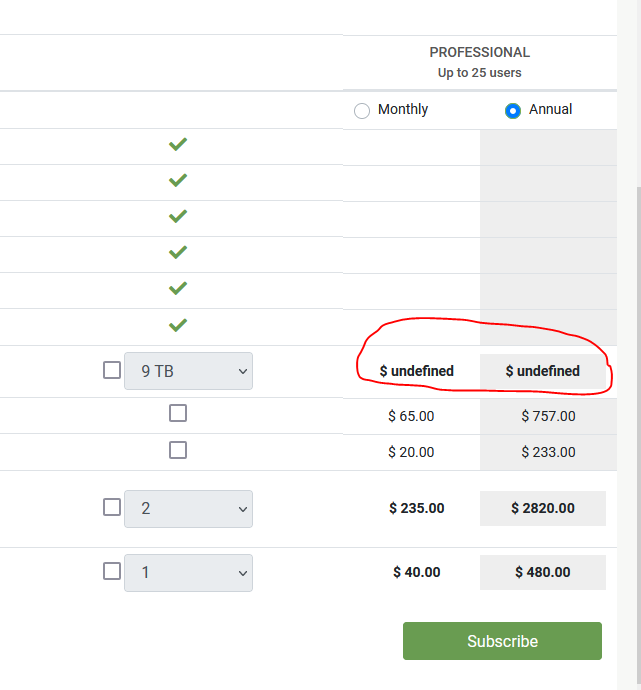Enable the checkbox in the $ 20.00 row
641x690 pixels.
tap(178, 450)
